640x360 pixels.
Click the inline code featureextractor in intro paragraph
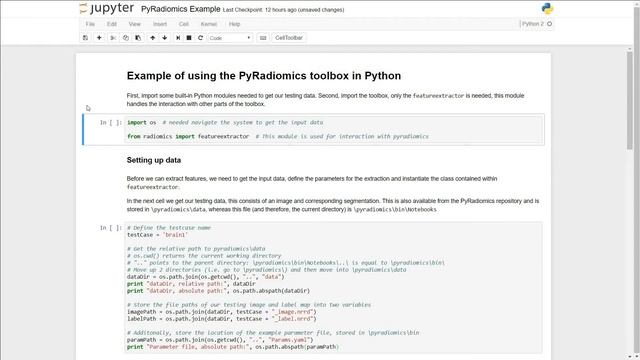tap(438, 96)
